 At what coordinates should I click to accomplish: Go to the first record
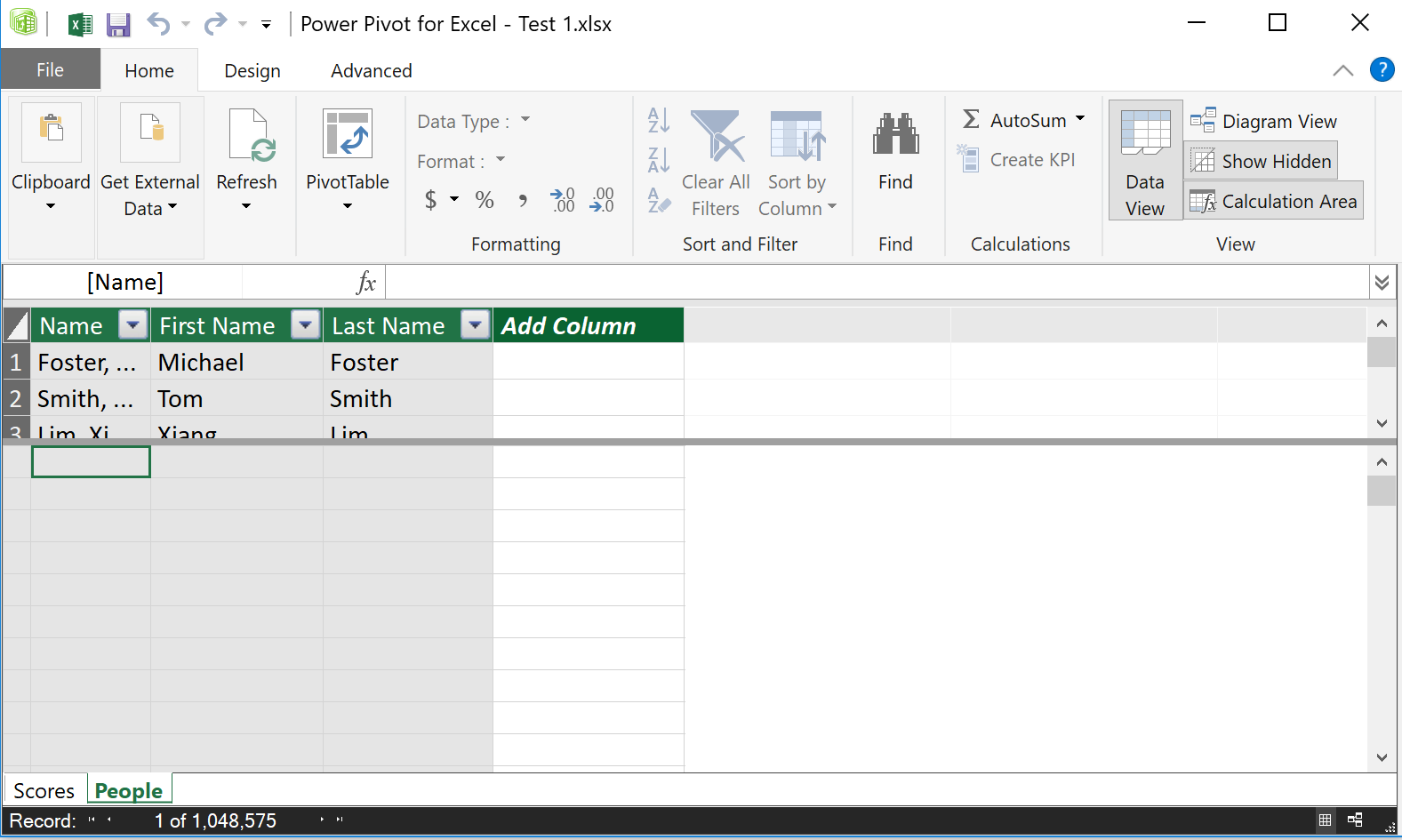click(x=91, y=820)
